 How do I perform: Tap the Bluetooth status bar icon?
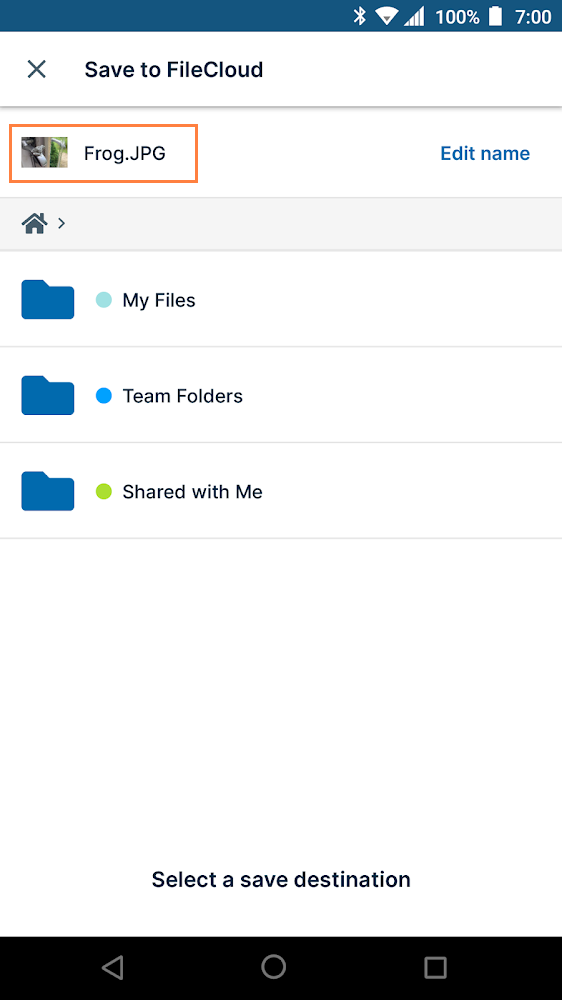pyautogui.click(x=360, y=16)
